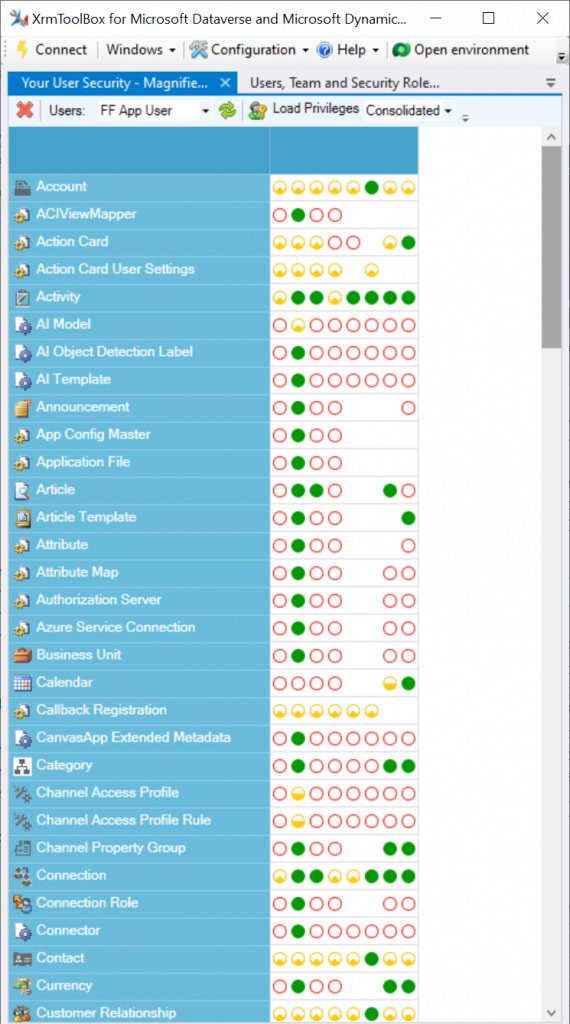Screen dimensions: 570x1024
Task: Click the Load Privileges key icon
Action: 258,110
